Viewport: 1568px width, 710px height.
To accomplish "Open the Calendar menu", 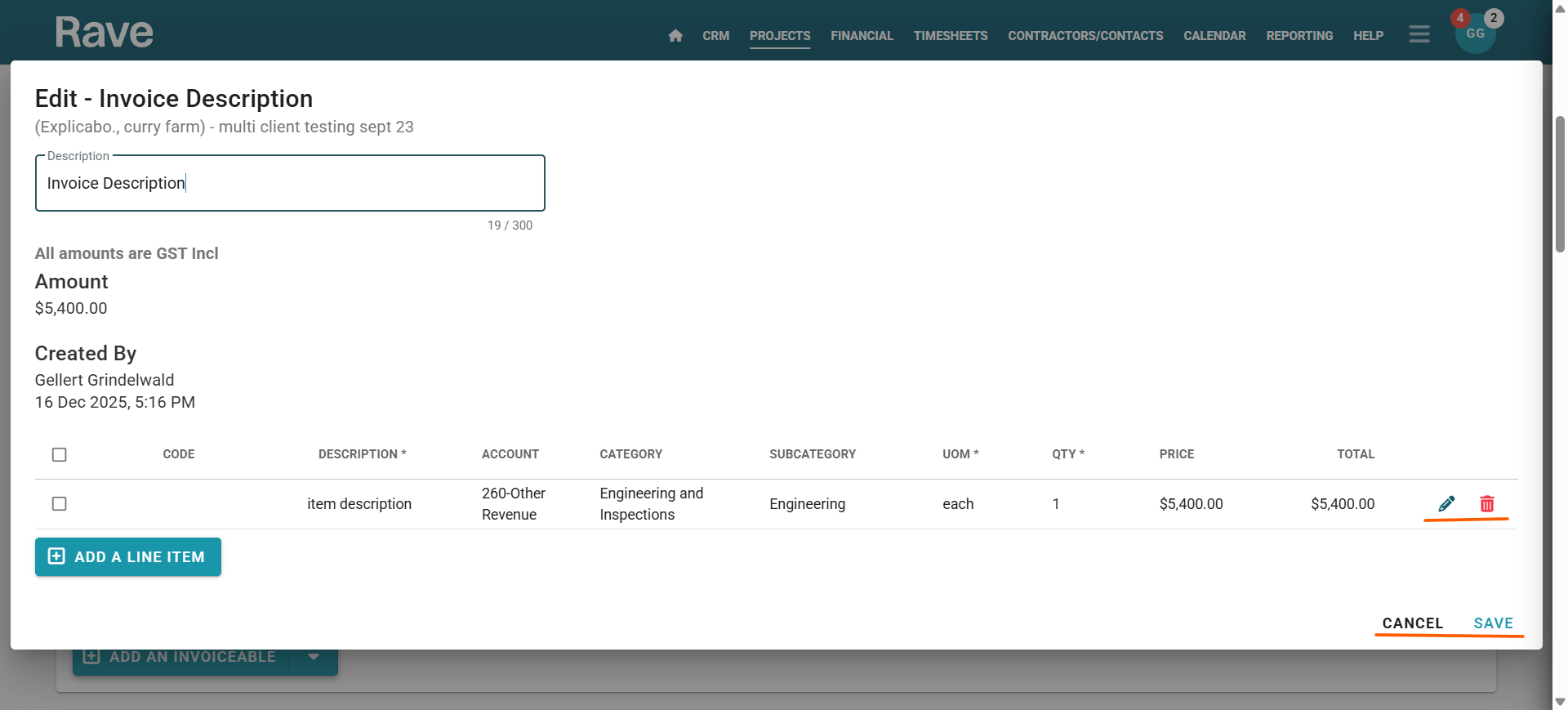I will pyautogui.click(x=1214, y=36).
